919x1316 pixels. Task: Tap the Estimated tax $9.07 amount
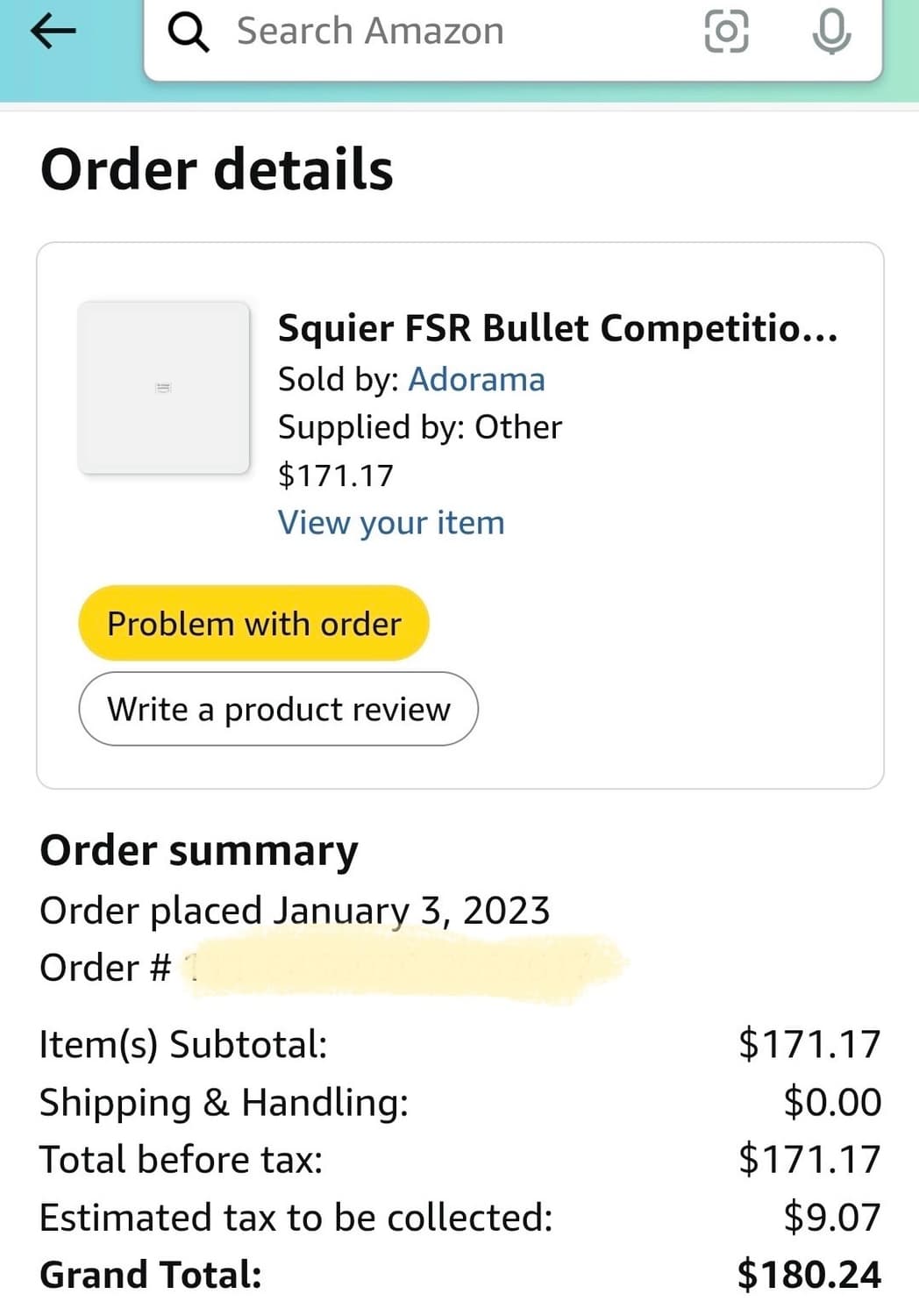(x=831, y=1217)
